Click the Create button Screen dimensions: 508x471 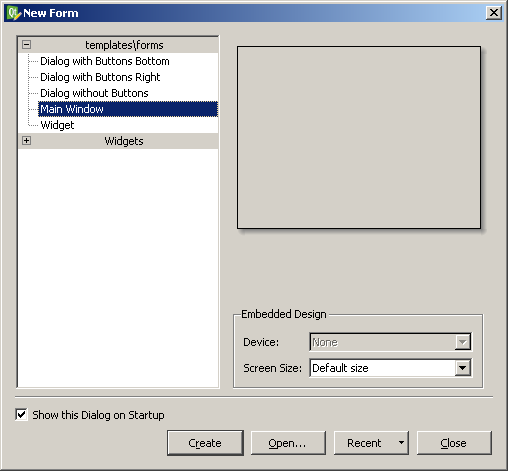(205, 443)
